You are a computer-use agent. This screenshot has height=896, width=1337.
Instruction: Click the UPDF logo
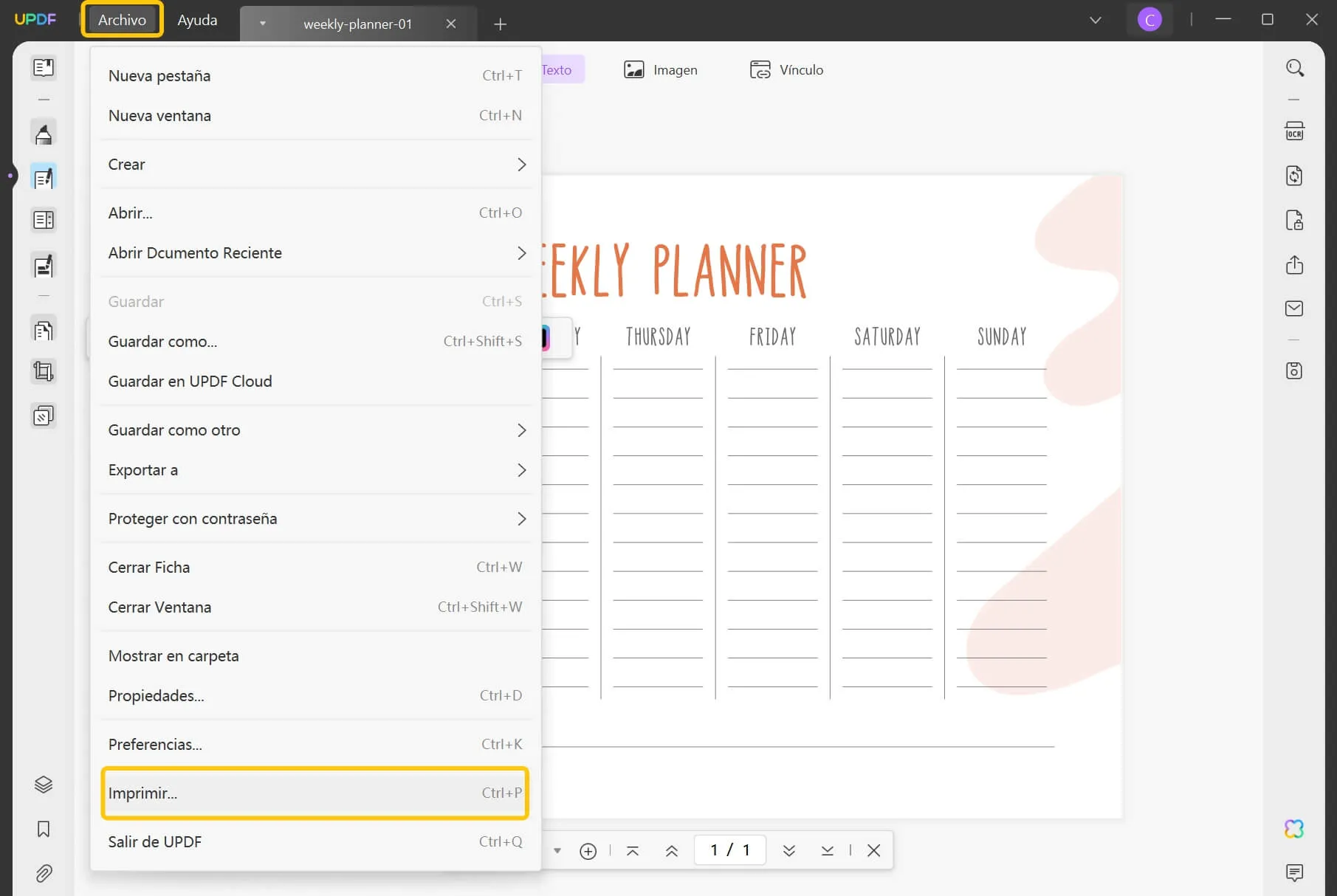pyautogui.click(x=35, y=20)
